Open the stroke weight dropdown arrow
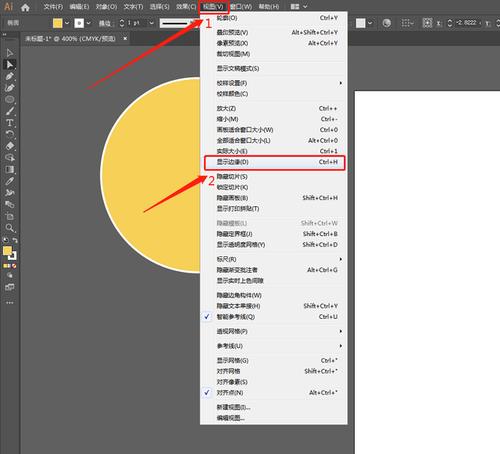 pyautogui.click(x=152, y=23)
